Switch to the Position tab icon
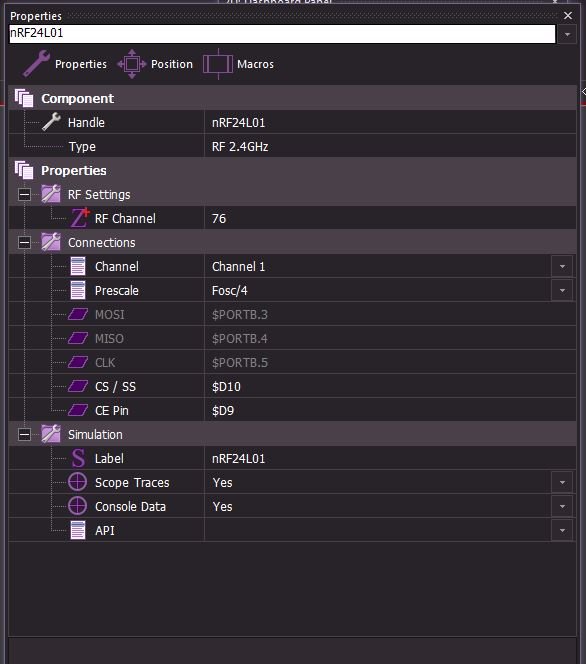Viewport: 586px width, 664px height. 132,64
